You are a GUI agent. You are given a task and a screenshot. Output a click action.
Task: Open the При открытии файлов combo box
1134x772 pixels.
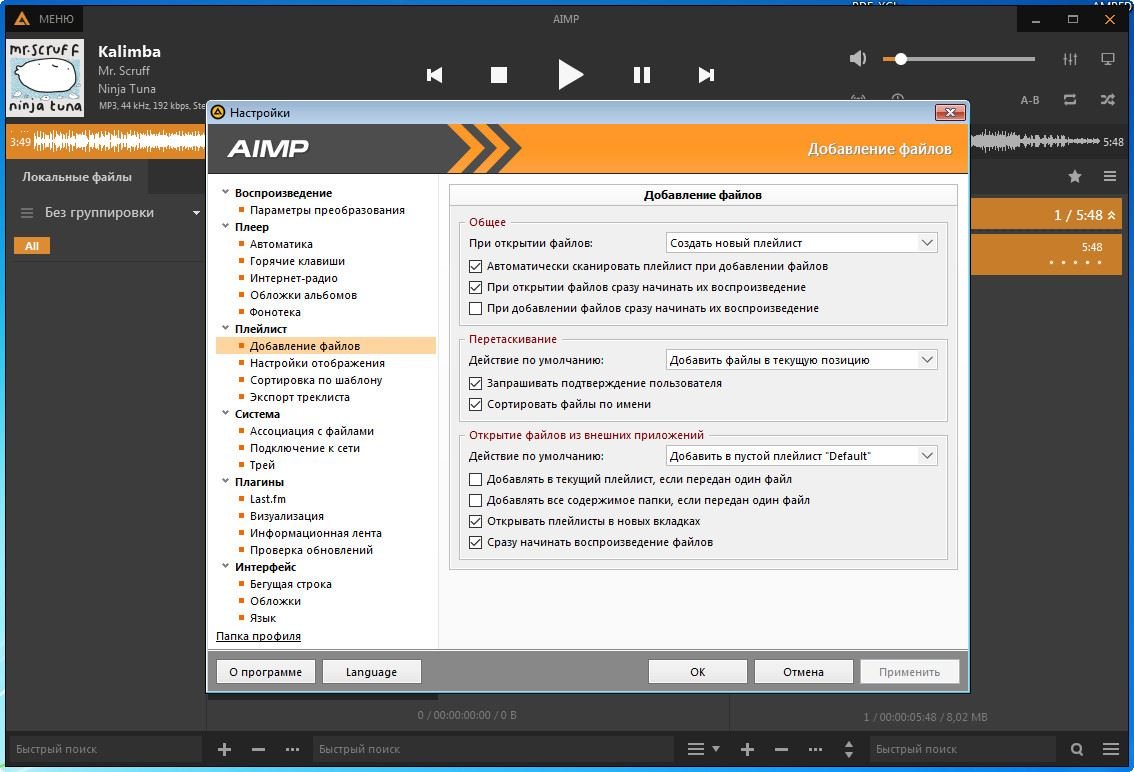[801, 243]
